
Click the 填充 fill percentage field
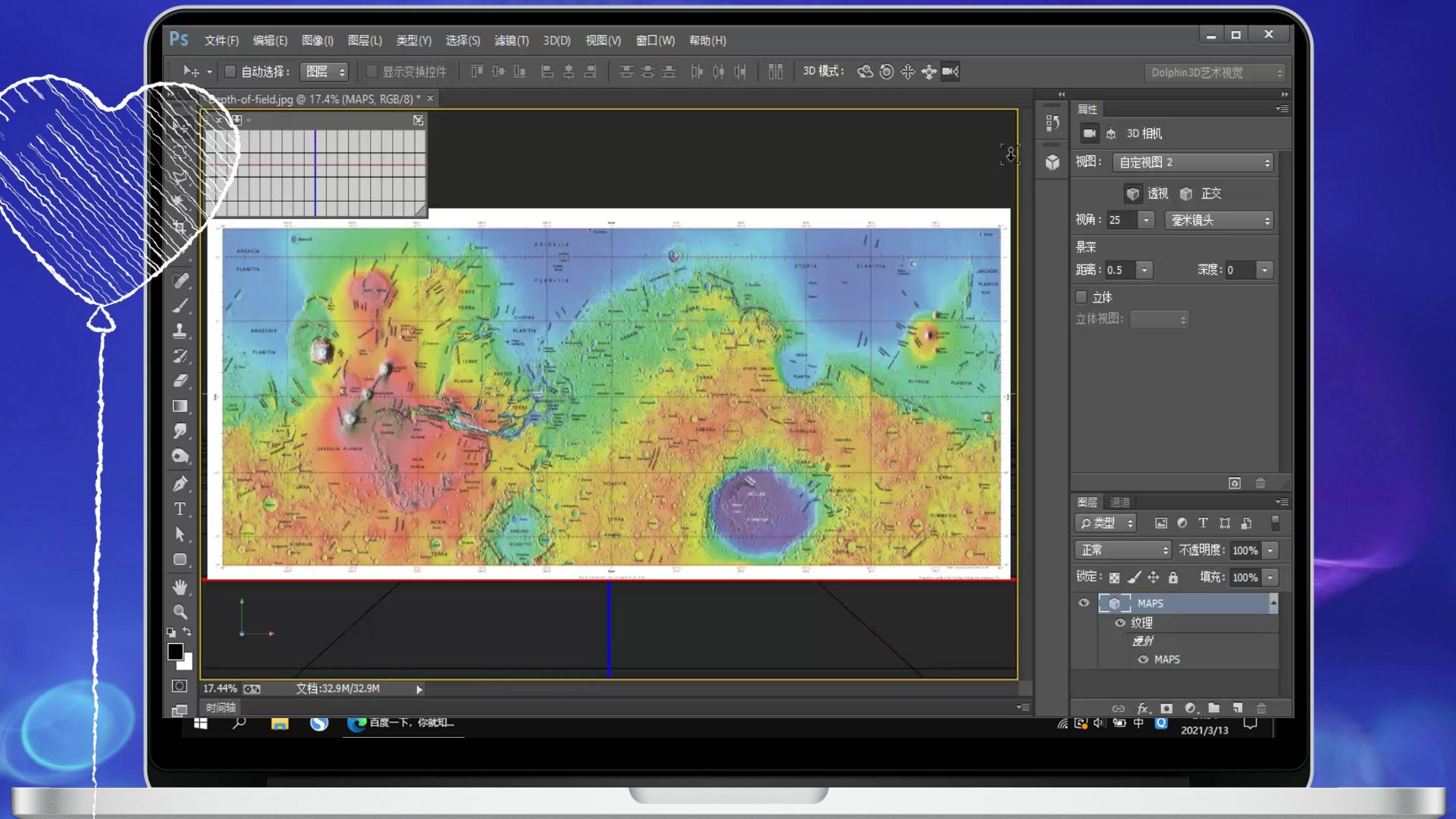[x=1244, y=578]
